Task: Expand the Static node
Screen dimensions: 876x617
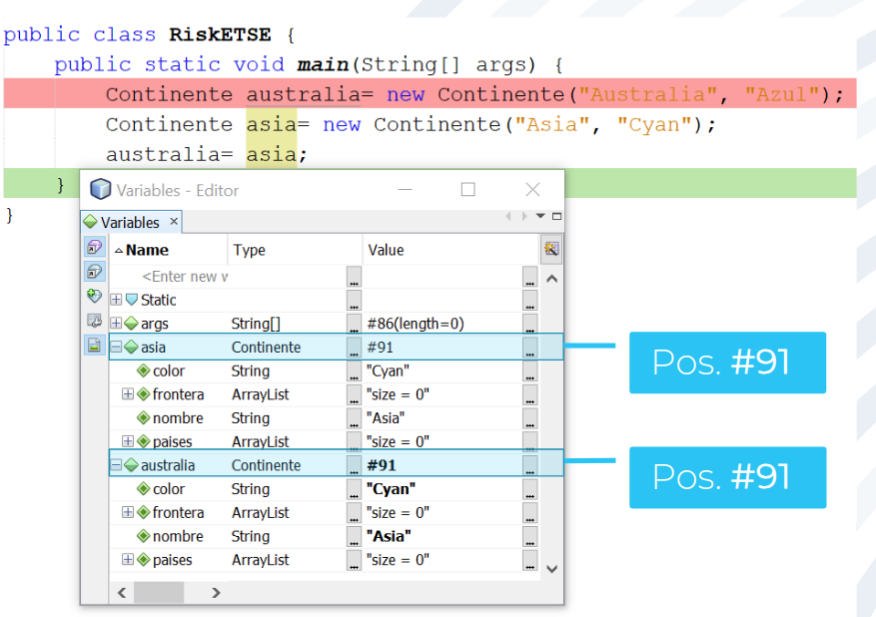Action: pos(116,300)
